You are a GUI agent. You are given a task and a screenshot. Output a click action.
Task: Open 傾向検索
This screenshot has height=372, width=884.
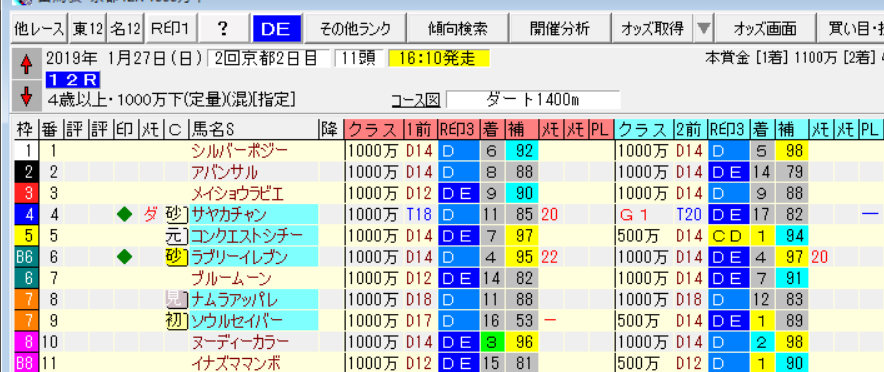[x=457, y=28]
